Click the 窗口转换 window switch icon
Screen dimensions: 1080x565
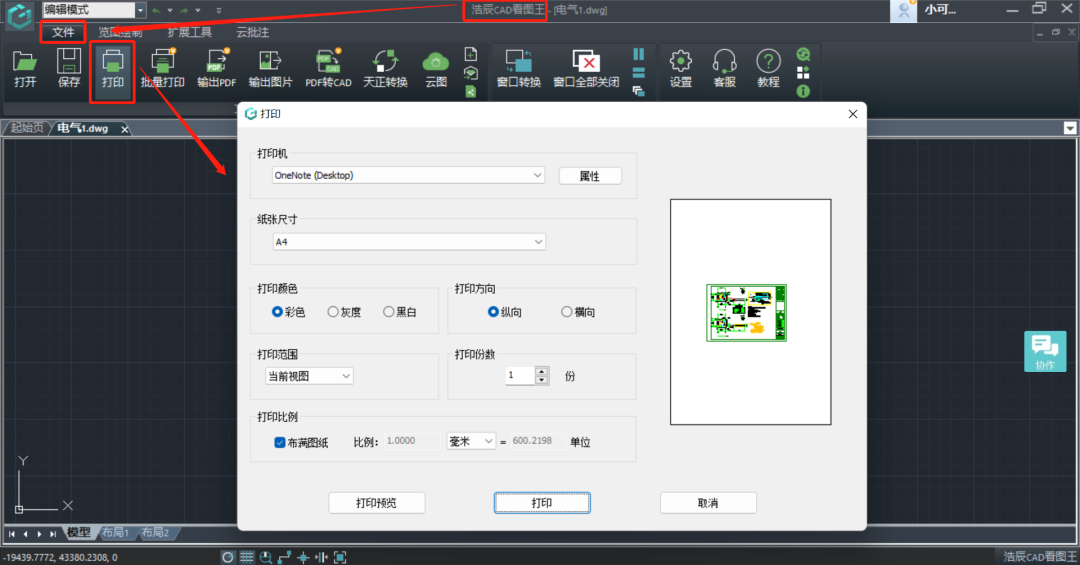(519, 68)
